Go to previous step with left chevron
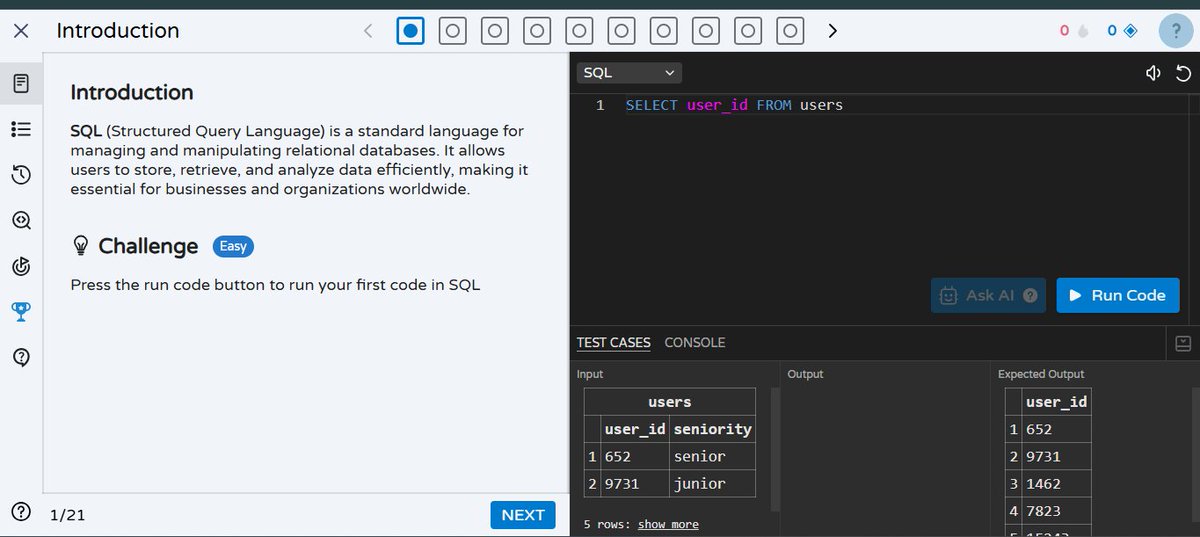Viewport: 1200px width, 537px height. (x=368, y=31)
